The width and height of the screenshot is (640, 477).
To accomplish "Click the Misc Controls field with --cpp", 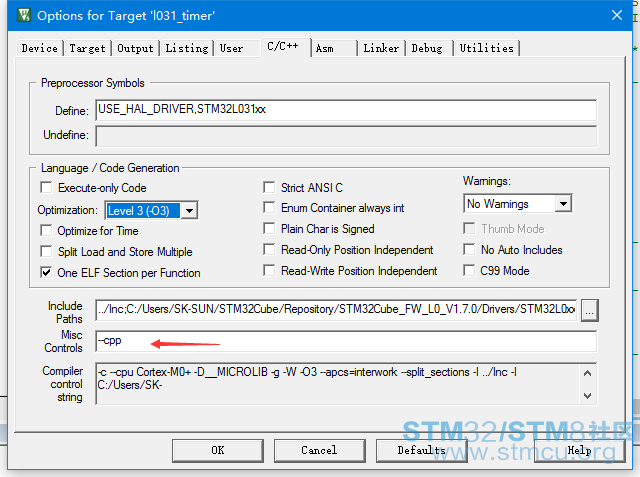I will pos(346,341).
